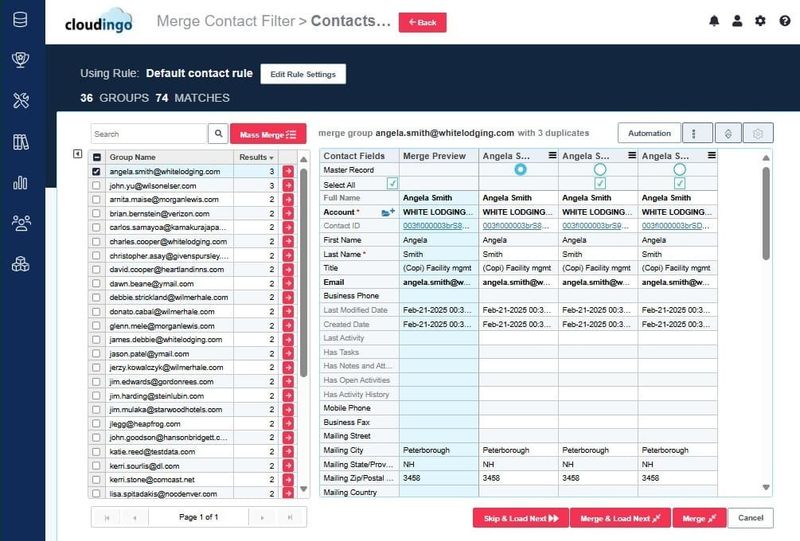Open the tools wrench icon in sidebar
The height and width of the screenshot is (541, 800).
[20, 101]
